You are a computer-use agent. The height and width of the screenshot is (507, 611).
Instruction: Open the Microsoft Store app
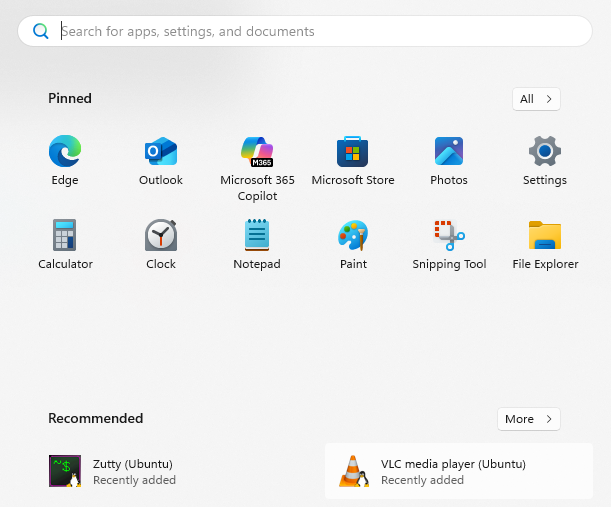click(353, 161)
